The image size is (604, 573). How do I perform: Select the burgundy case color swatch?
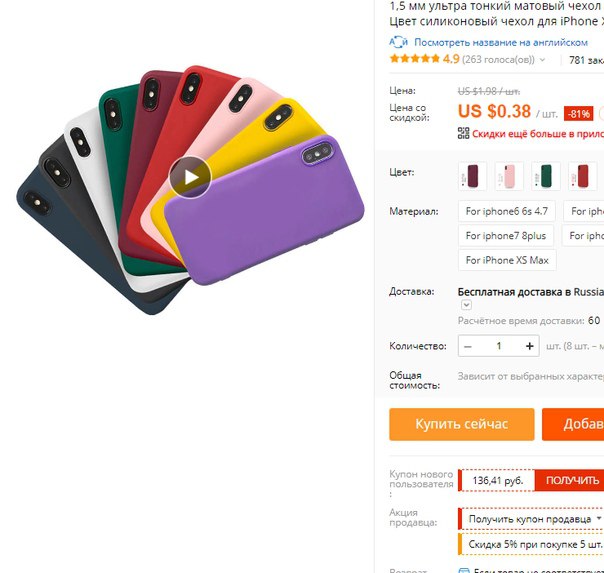[472, 176]
